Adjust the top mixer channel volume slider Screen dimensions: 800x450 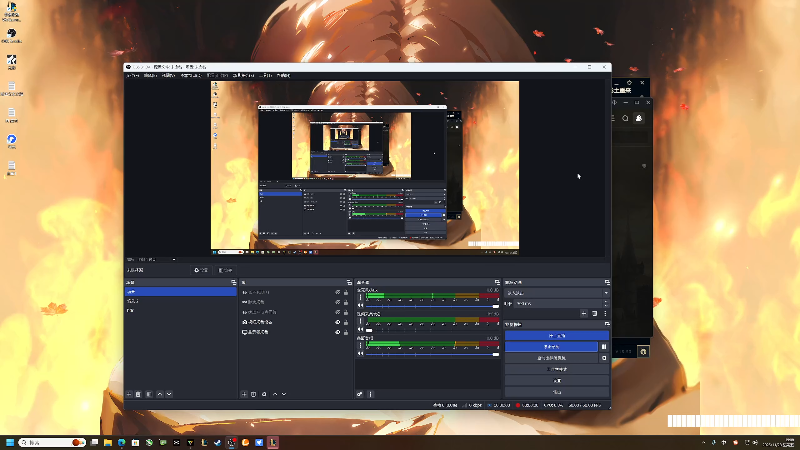click(433, 306)
